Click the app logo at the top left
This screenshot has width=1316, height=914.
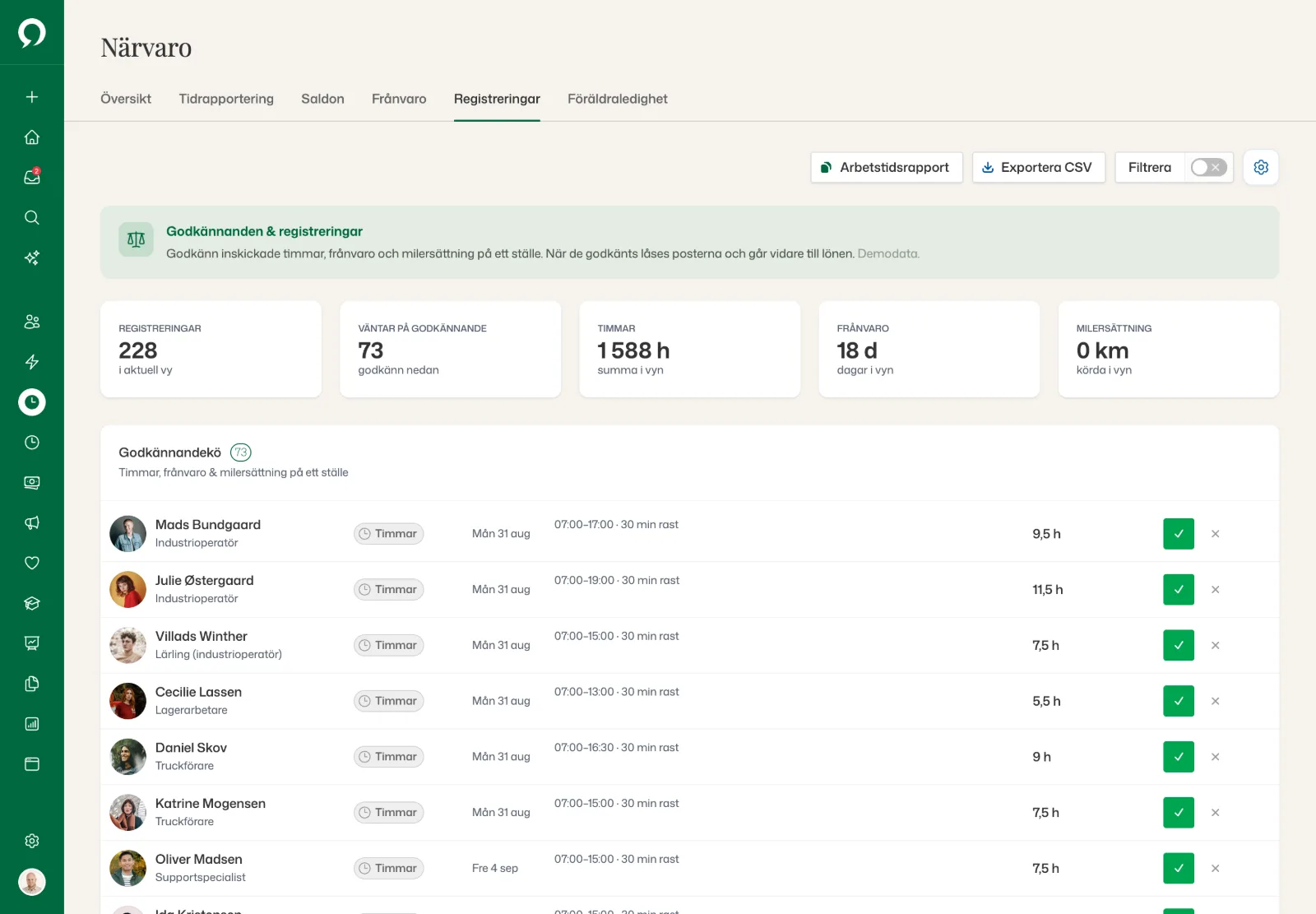[x=32, y=33]
